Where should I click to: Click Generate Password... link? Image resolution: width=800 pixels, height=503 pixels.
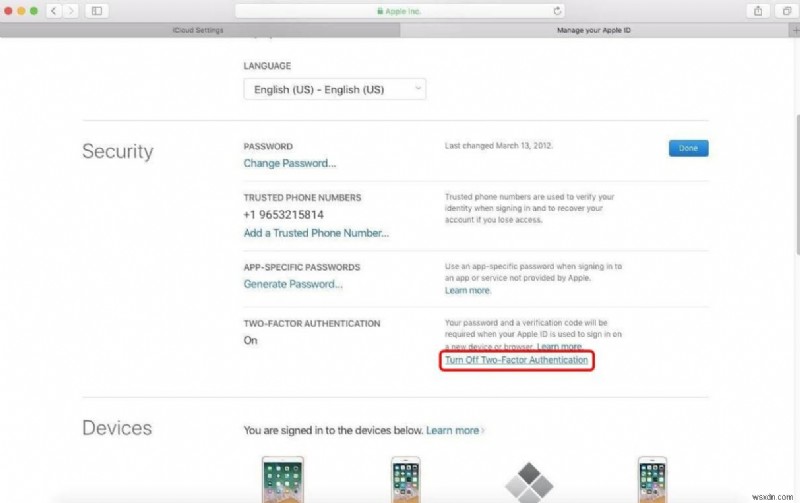(x=293, y=284)
